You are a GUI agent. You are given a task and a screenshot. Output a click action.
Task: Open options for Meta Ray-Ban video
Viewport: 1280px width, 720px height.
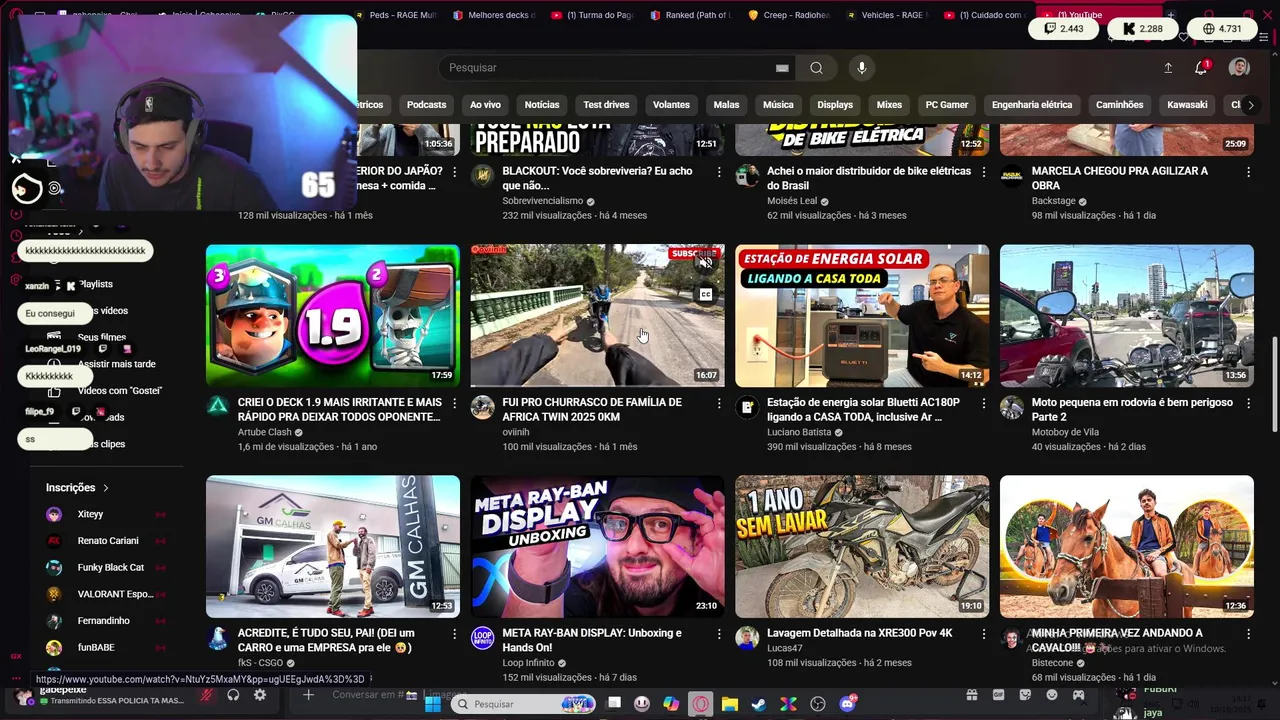[719, 634]
